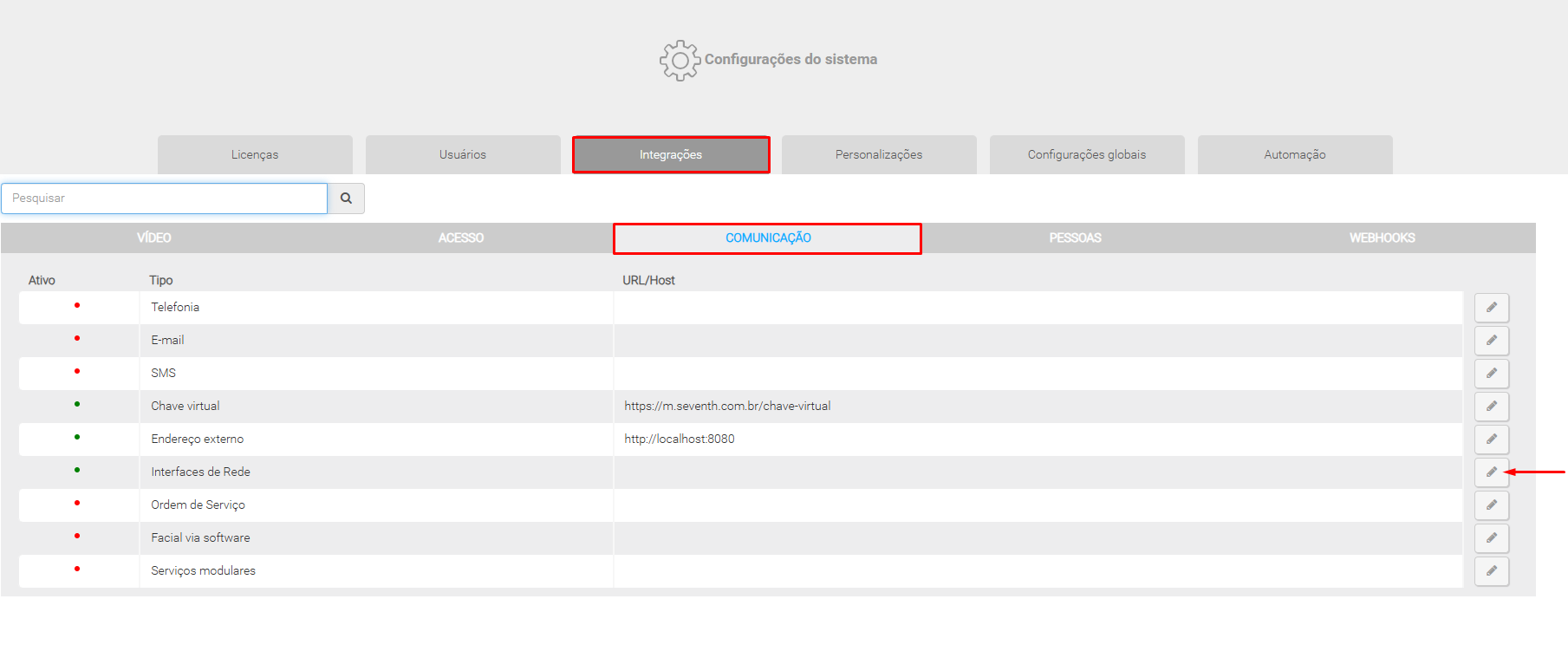Edit the Facial via software row

point(1491,538)
